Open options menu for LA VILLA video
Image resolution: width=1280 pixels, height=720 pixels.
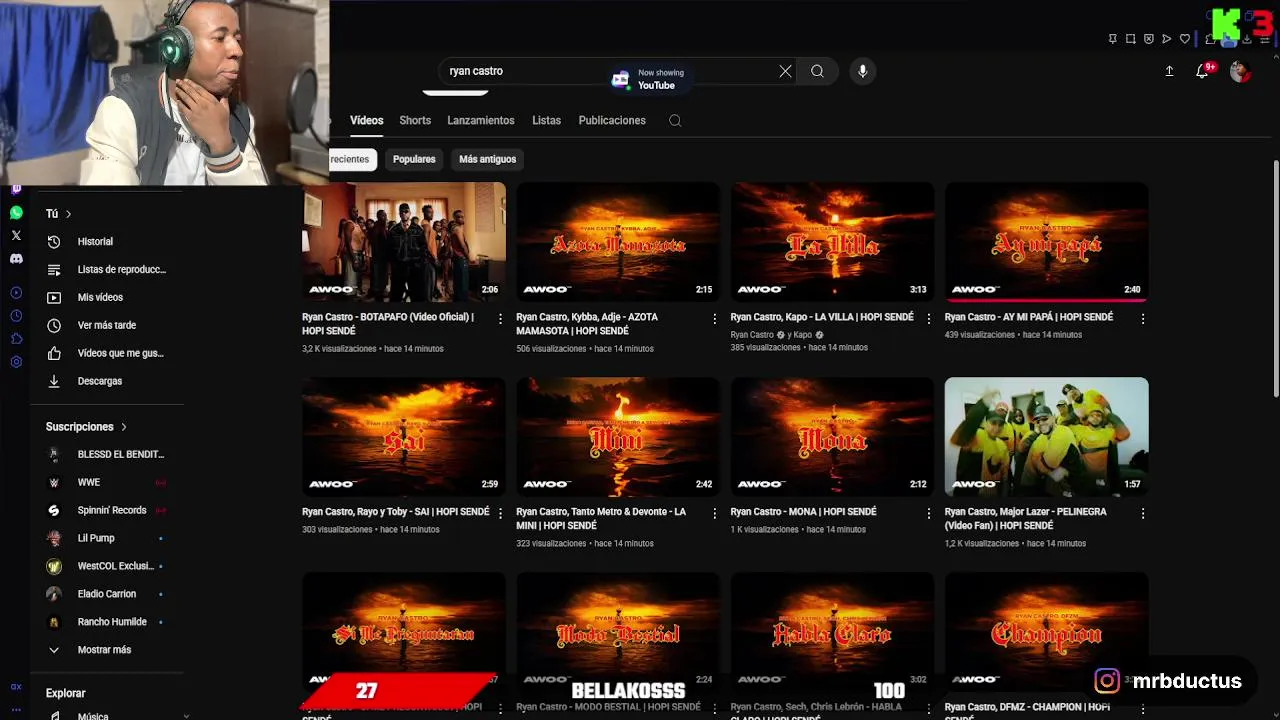929,319
